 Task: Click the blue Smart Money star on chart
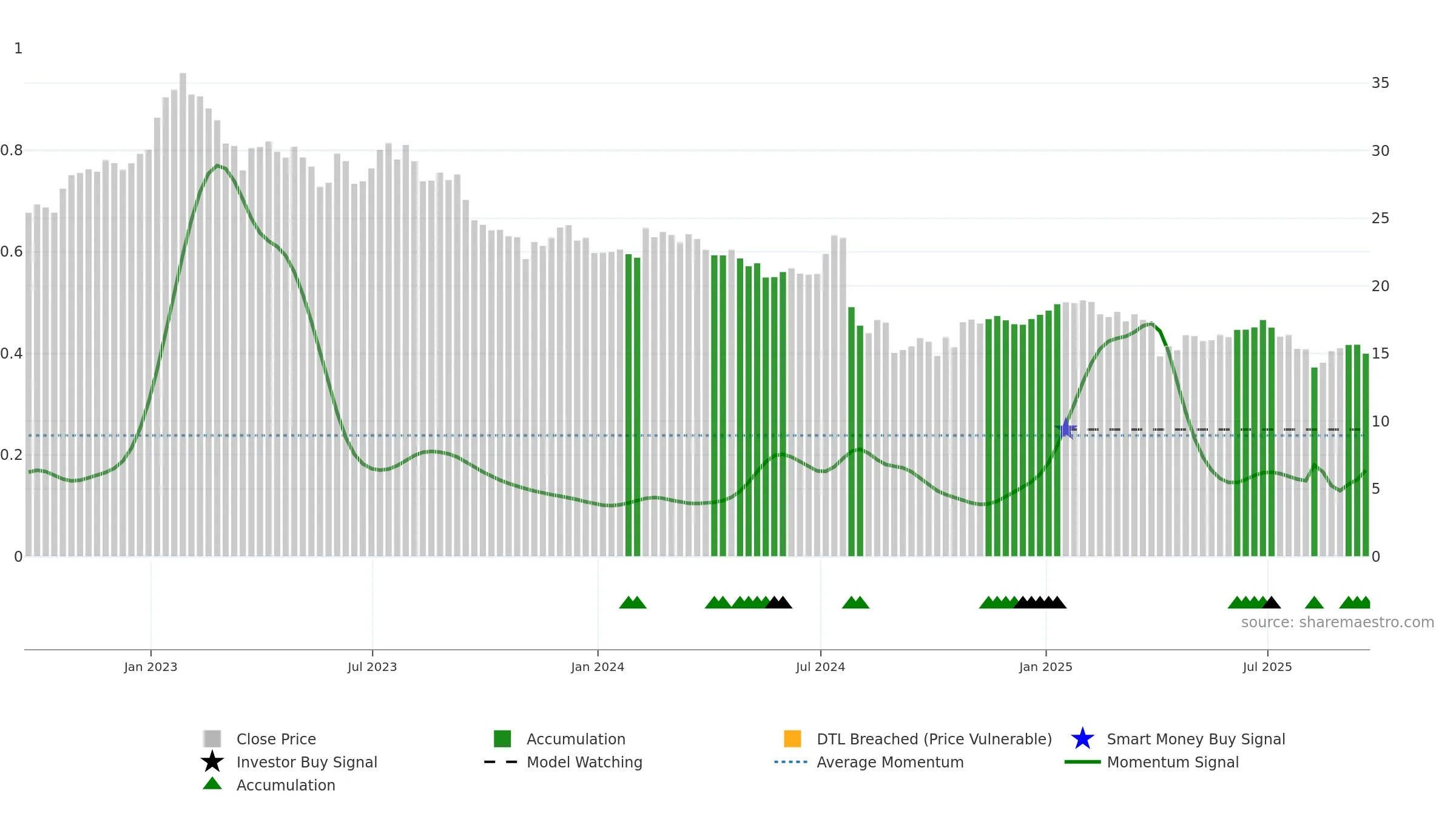(x=1066, y=429)
